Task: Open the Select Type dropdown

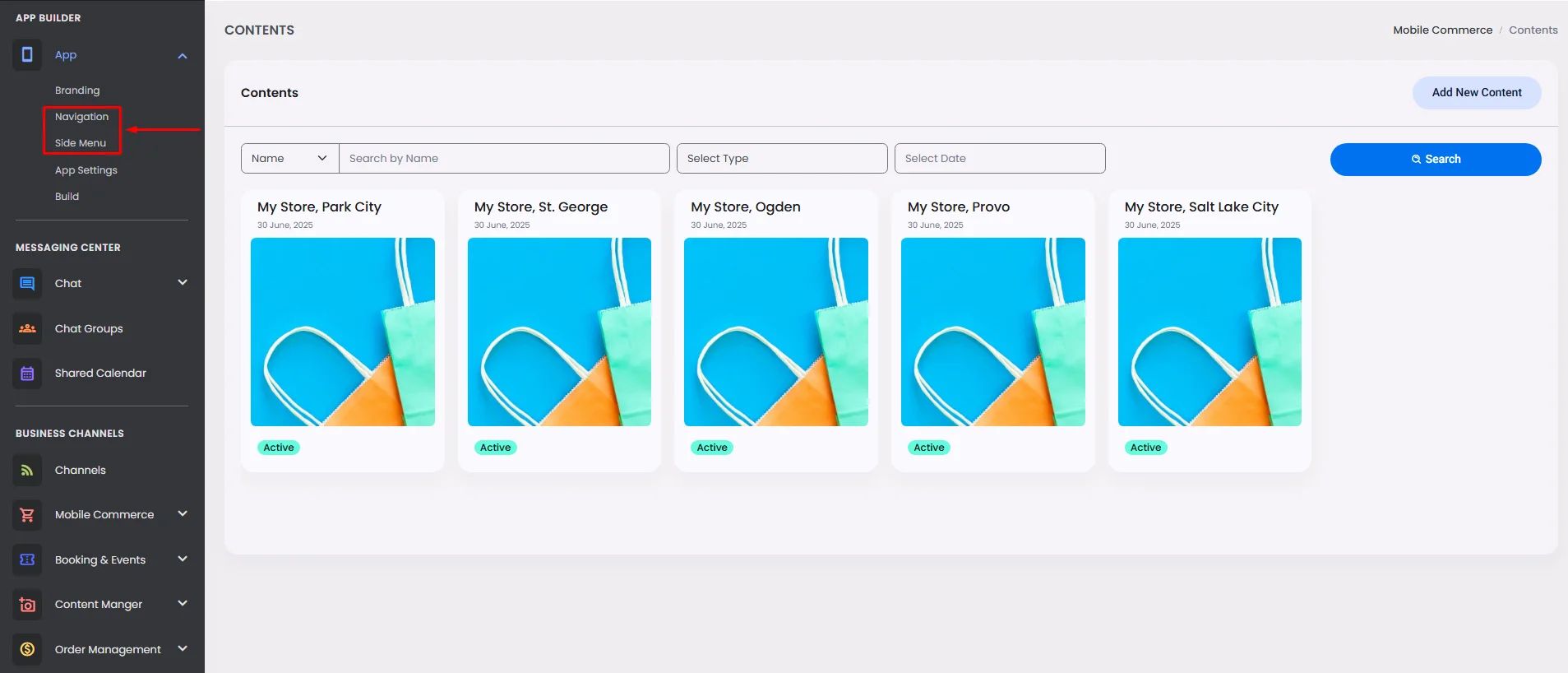Action: coord(782,158)
